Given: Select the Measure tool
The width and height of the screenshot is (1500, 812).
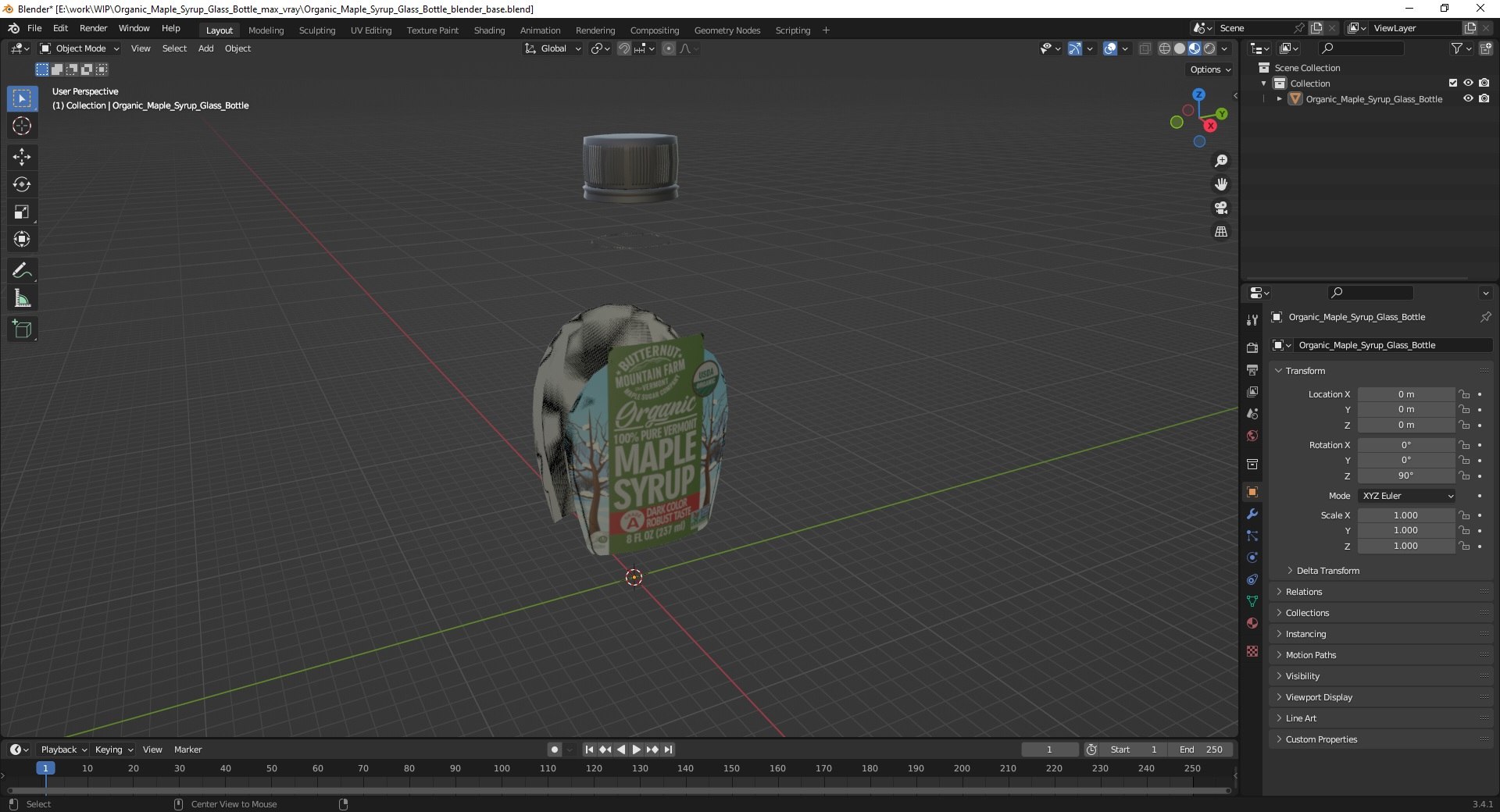Looking at the screenshot, I should point(22,298).
